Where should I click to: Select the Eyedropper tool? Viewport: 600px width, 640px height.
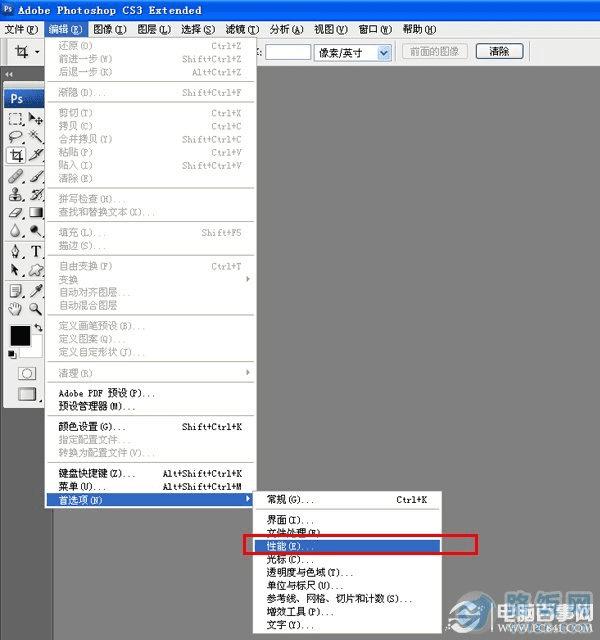pos(36,291)
